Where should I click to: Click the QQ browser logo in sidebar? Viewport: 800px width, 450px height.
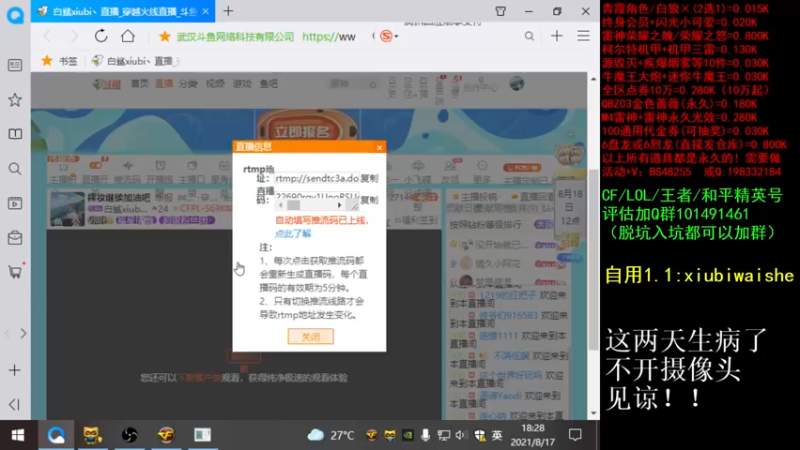pyautogui.click(x=15, y=15)
